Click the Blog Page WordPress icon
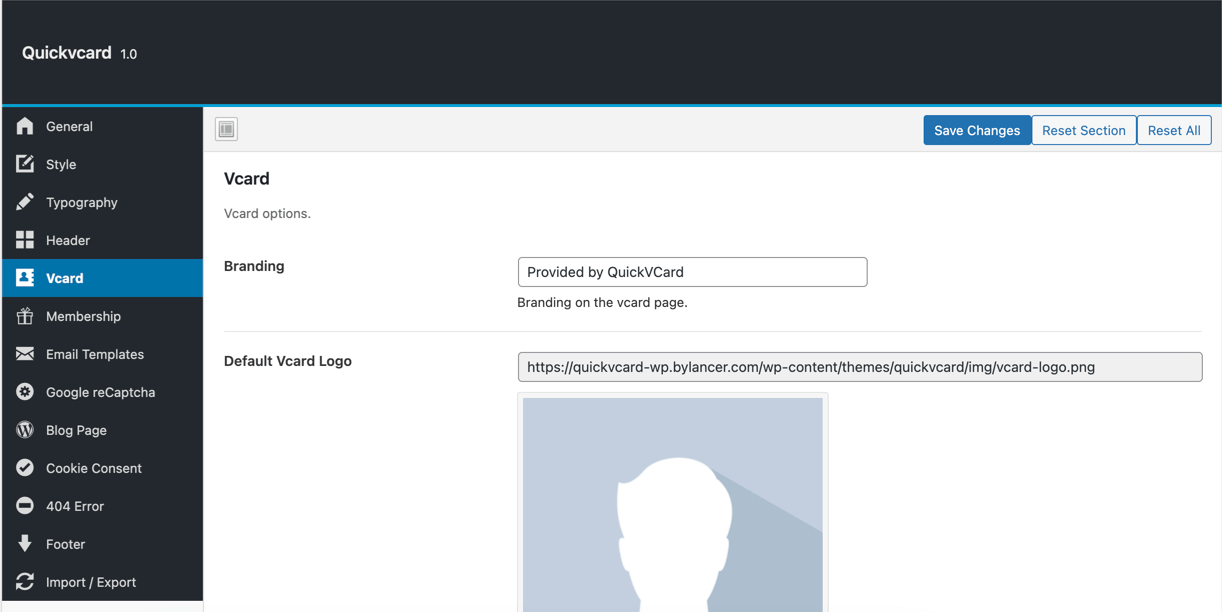Viewport: 1223px width, 612px height. click(x=25, y=430)
